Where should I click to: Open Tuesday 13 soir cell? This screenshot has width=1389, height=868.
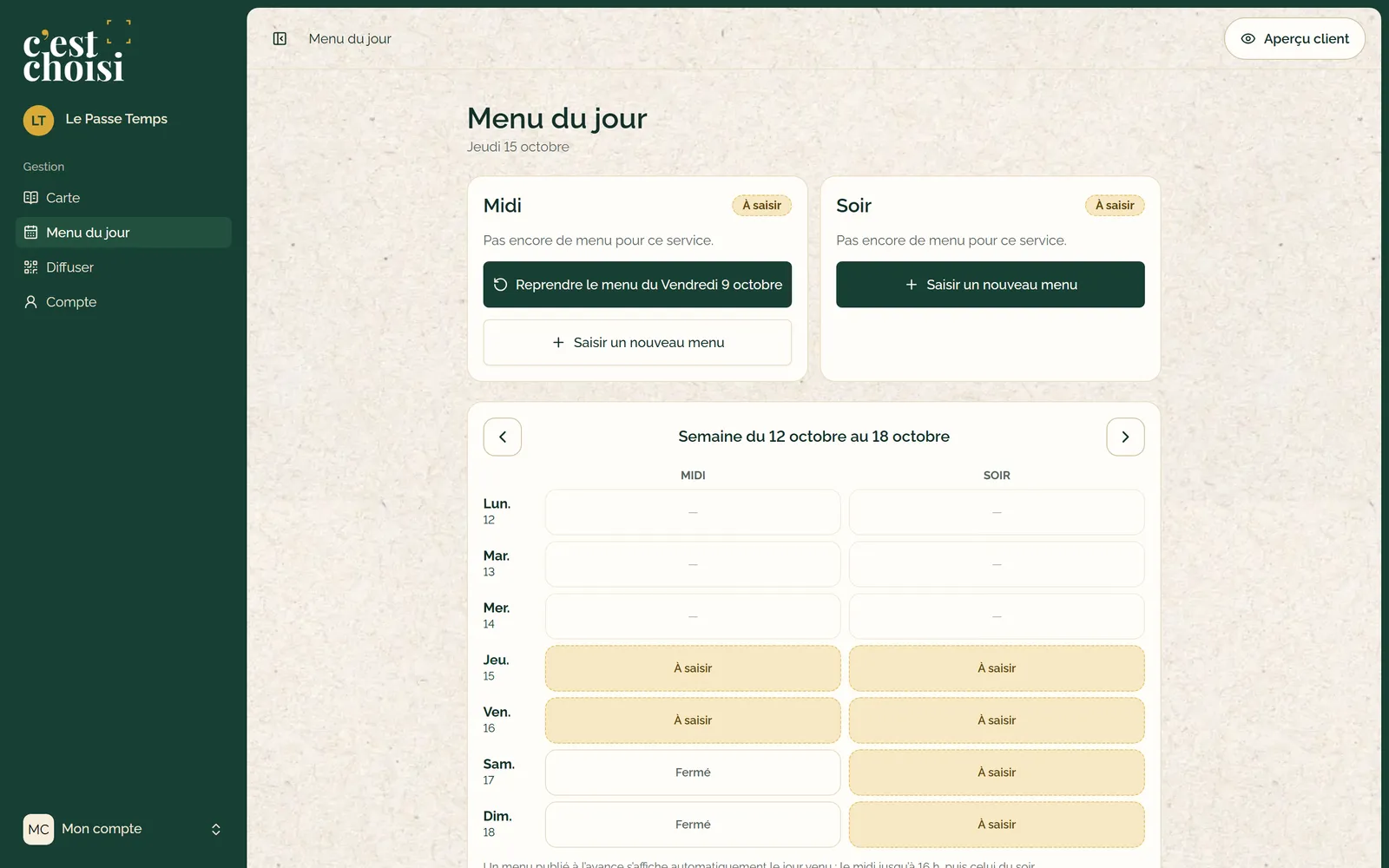pos(997,564)
